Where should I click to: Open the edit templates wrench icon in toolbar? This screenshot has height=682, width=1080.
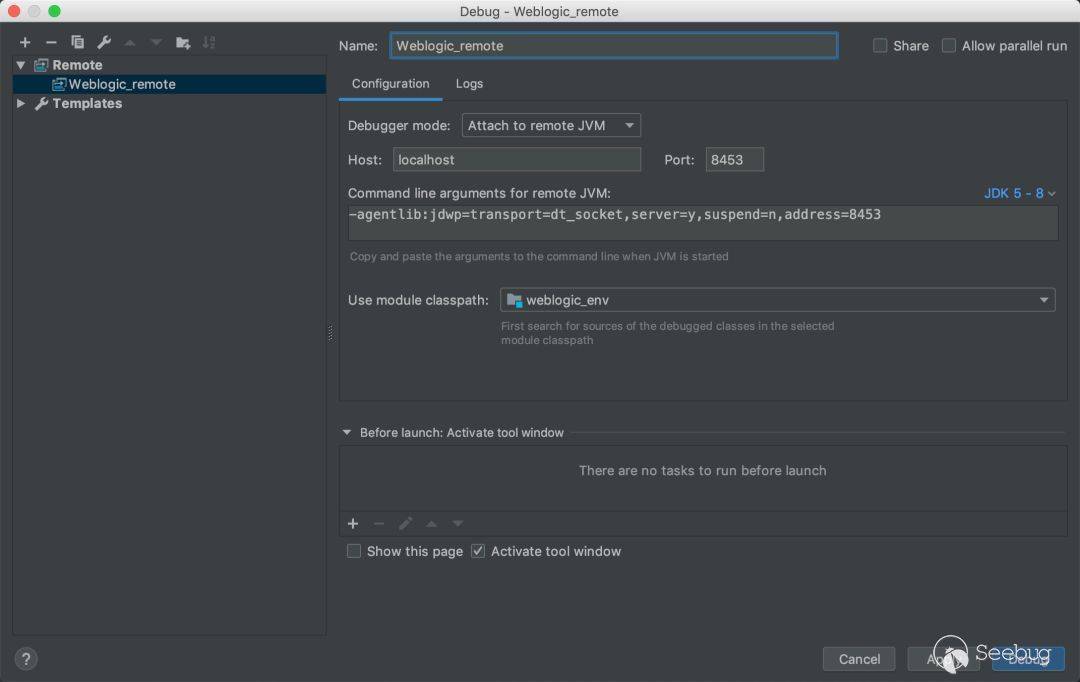click(104, 43)
